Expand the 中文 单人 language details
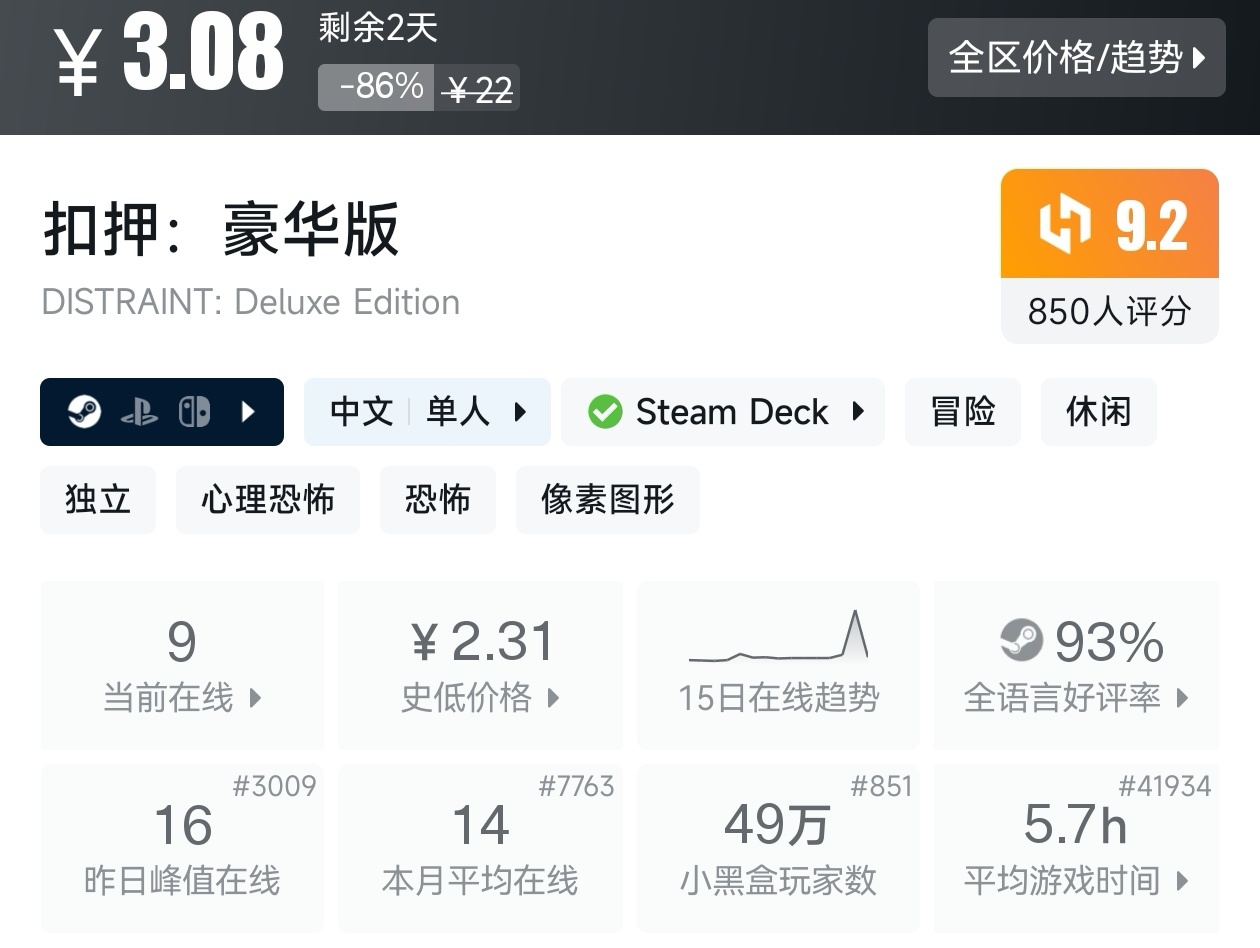The height and width of the screenshot is (948, 1260). click(427, 412)
